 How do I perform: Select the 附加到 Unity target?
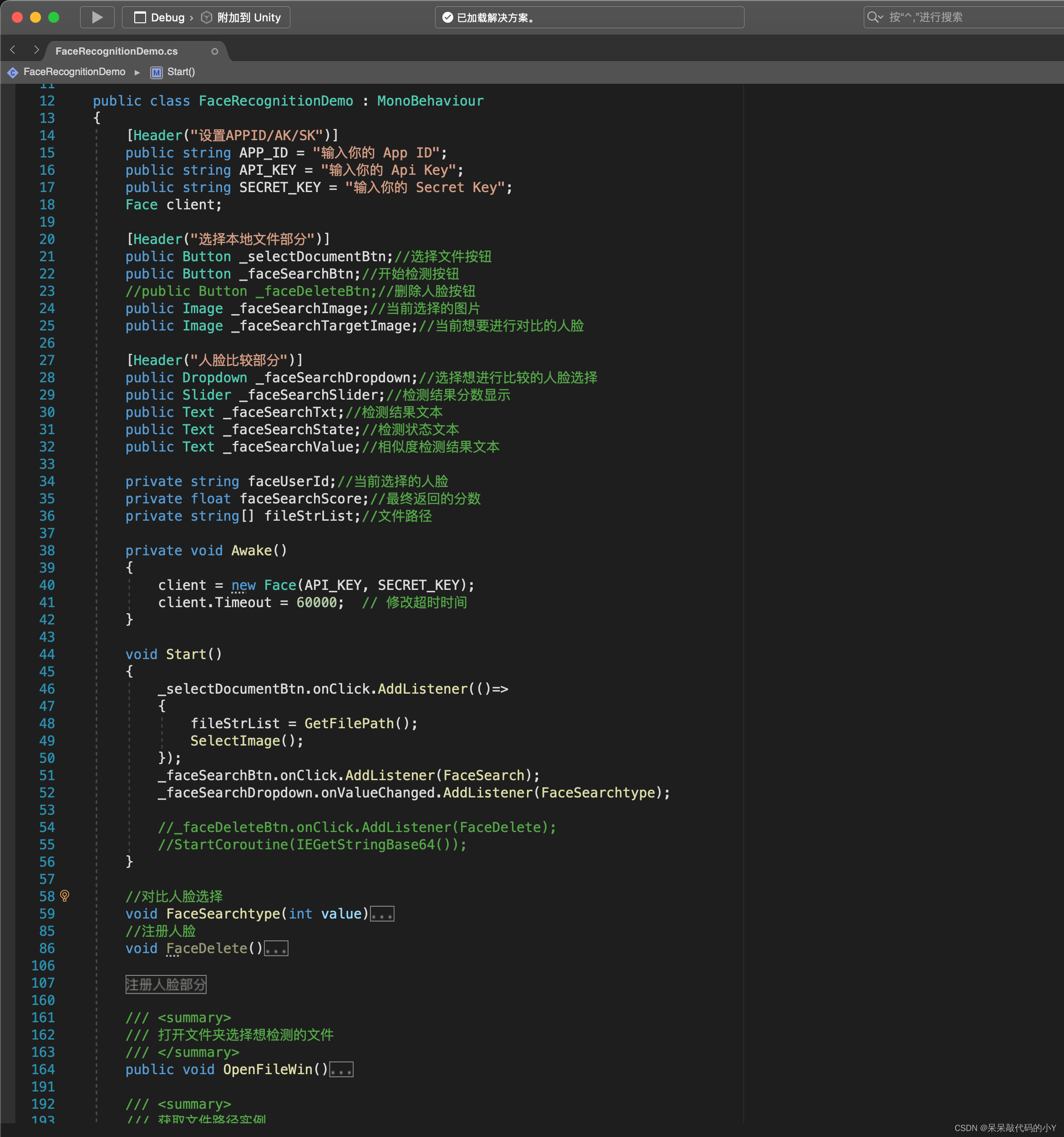tap(248, 18)
